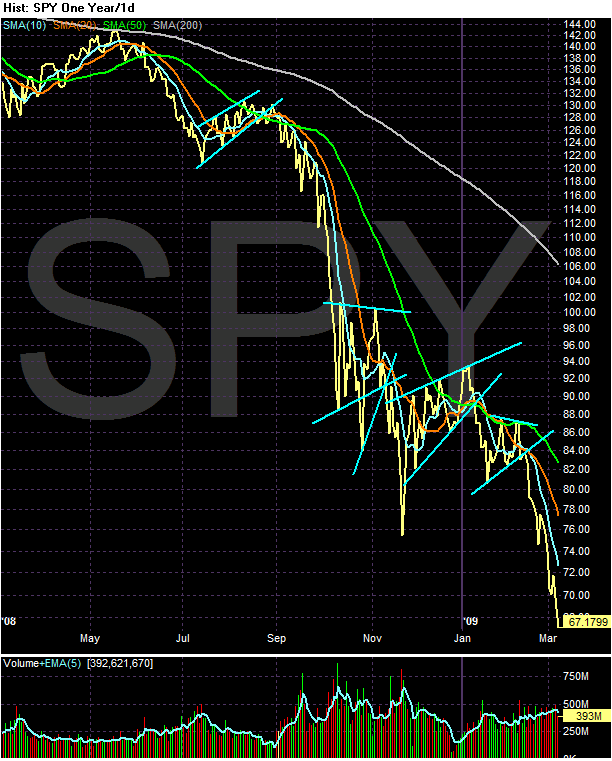The image size is (612, 761).
Task: Click the [392,621,670] volume value
Action: 120,663
